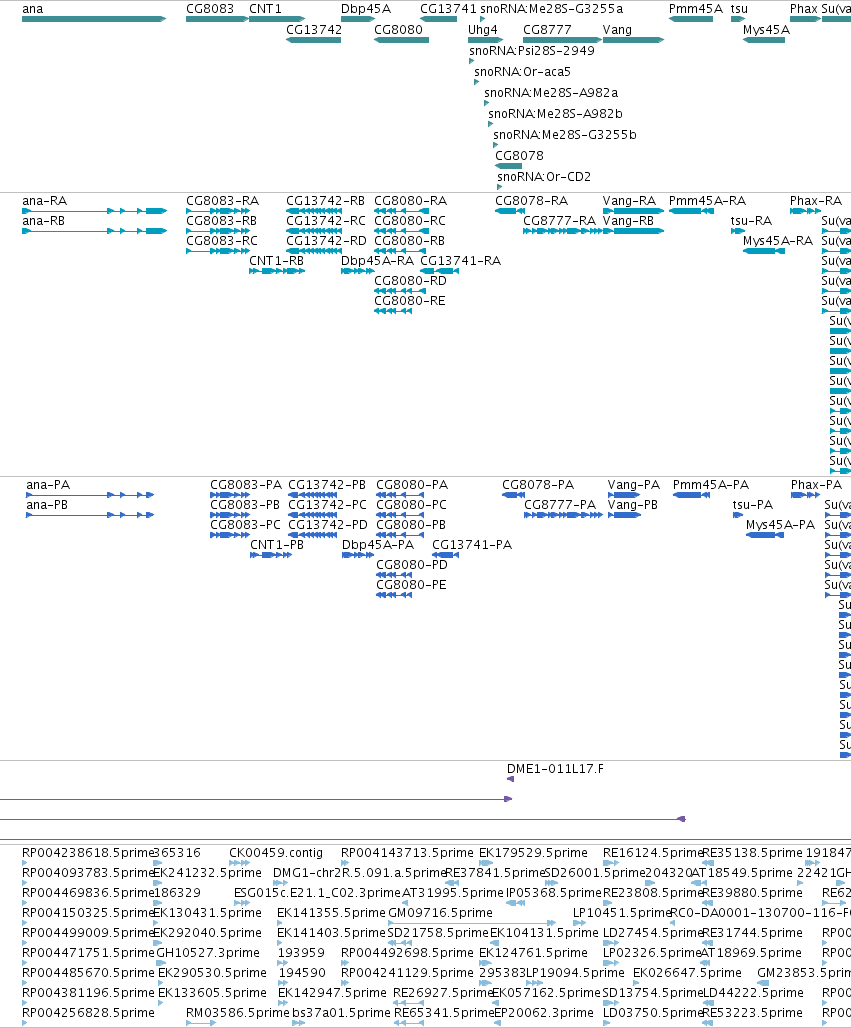Click the tsu-PA protein feature

738,515
